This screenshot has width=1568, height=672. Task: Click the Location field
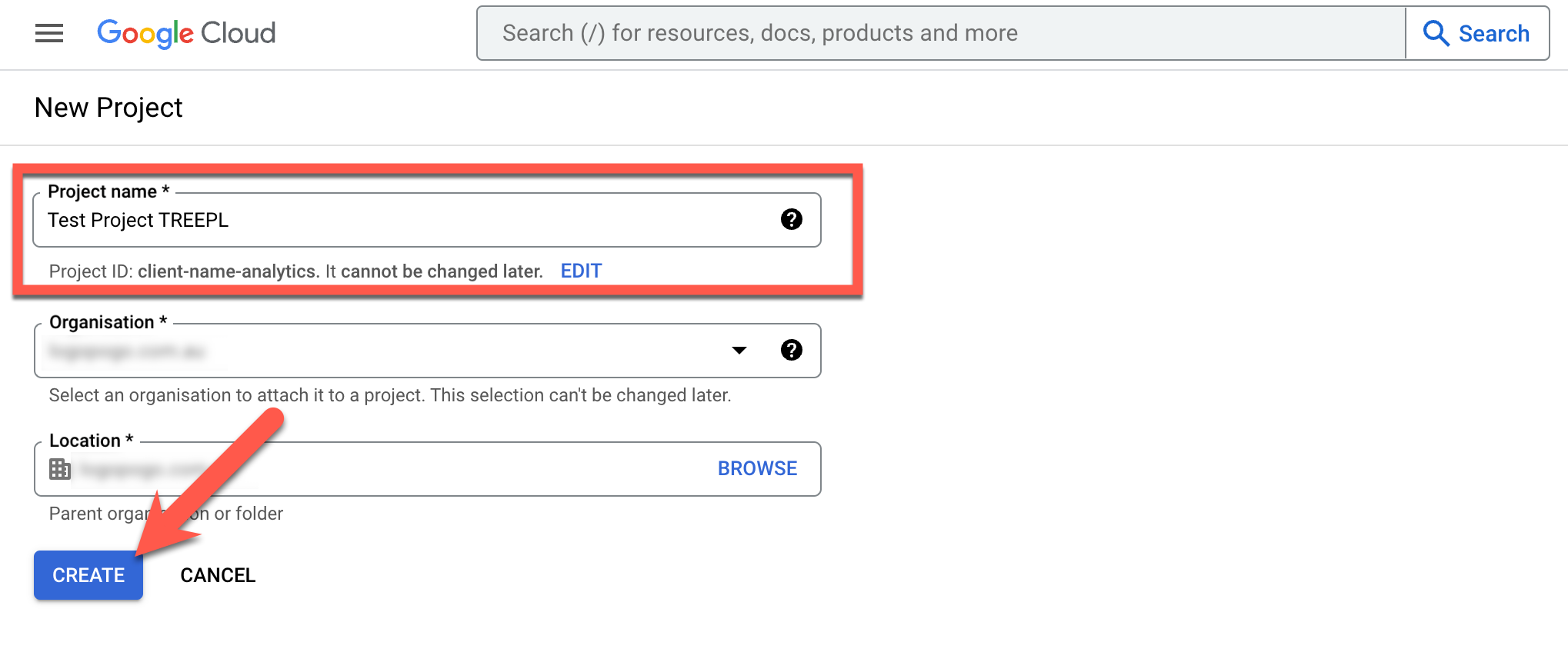(x=385, y=469)
